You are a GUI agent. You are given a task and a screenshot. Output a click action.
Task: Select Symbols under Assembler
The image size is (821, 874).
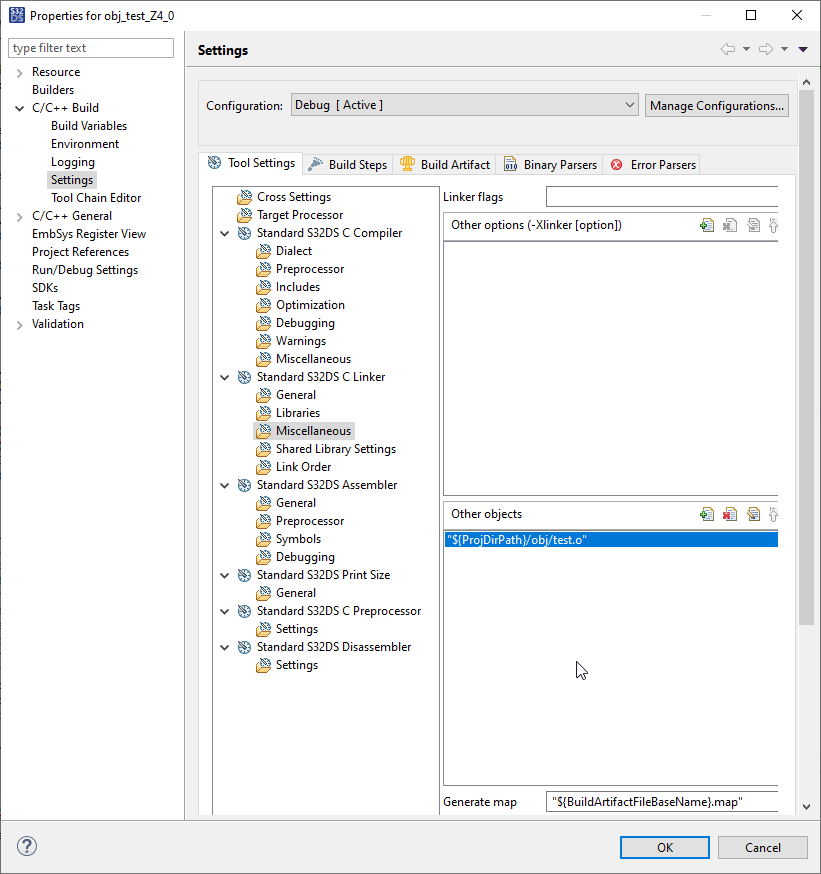(x=298, y=539)
